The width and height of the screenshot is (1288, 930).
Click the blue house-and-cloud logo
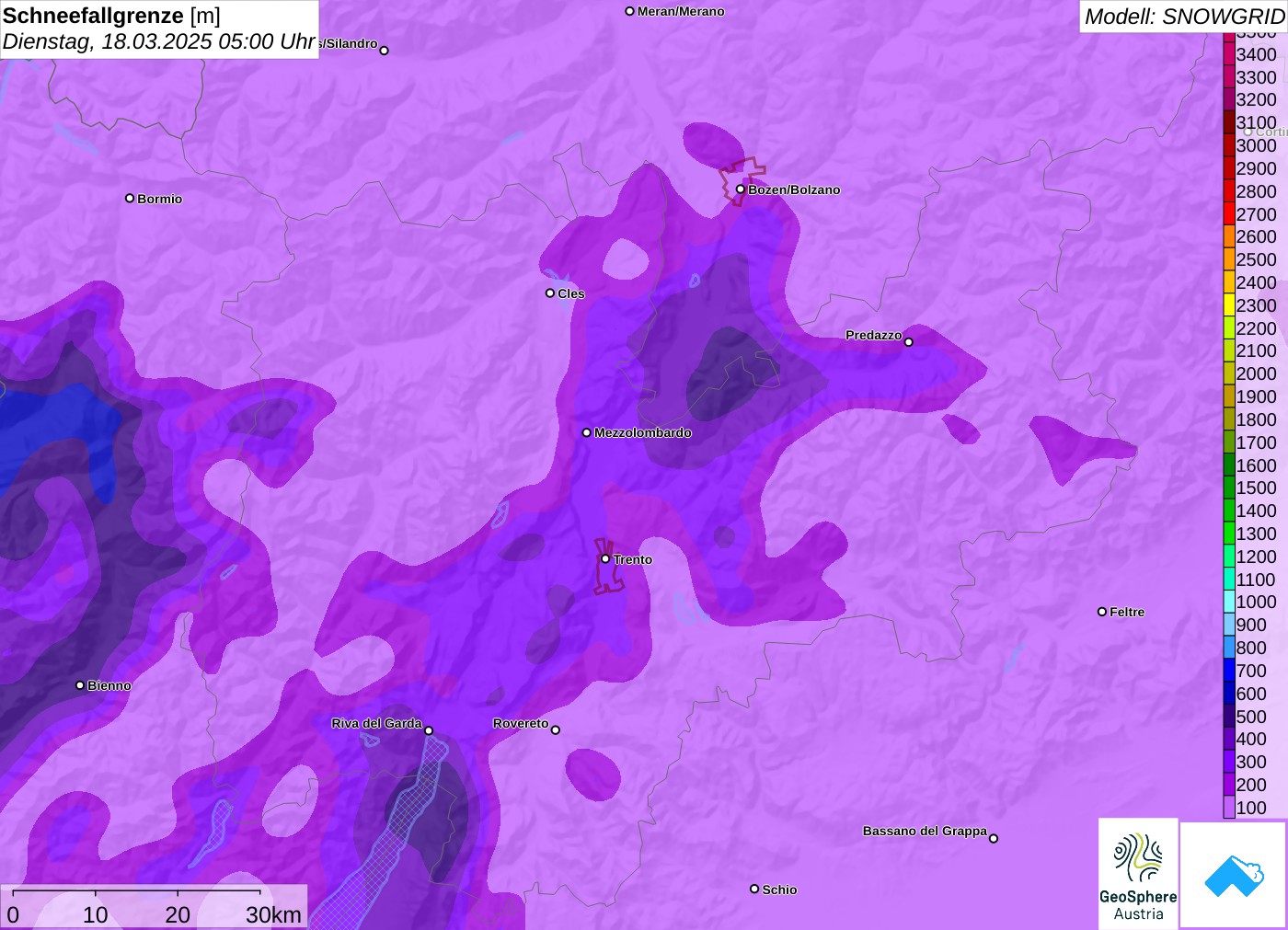coord(1233,875)
